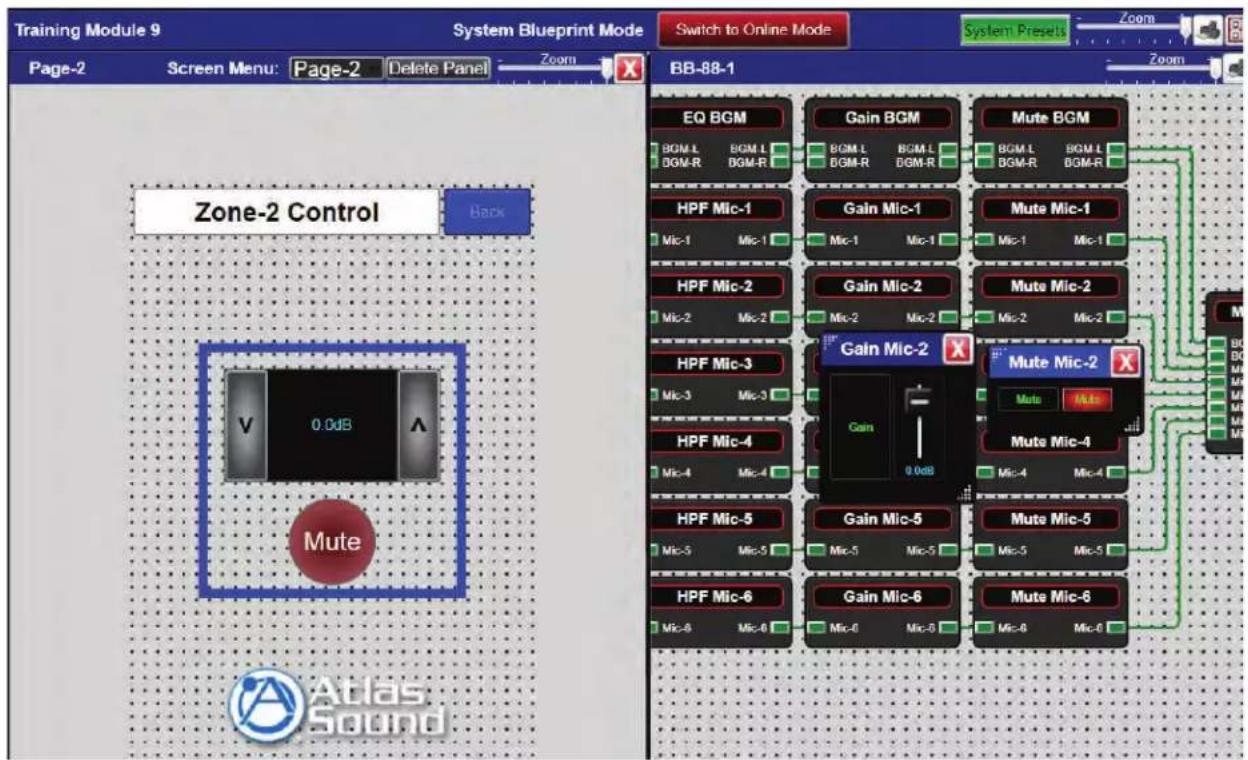Image resolution: width=1248 pixels, height=760 pixels.
Task: Select the HPF Mic-6 block header
Action: (716, 597)
